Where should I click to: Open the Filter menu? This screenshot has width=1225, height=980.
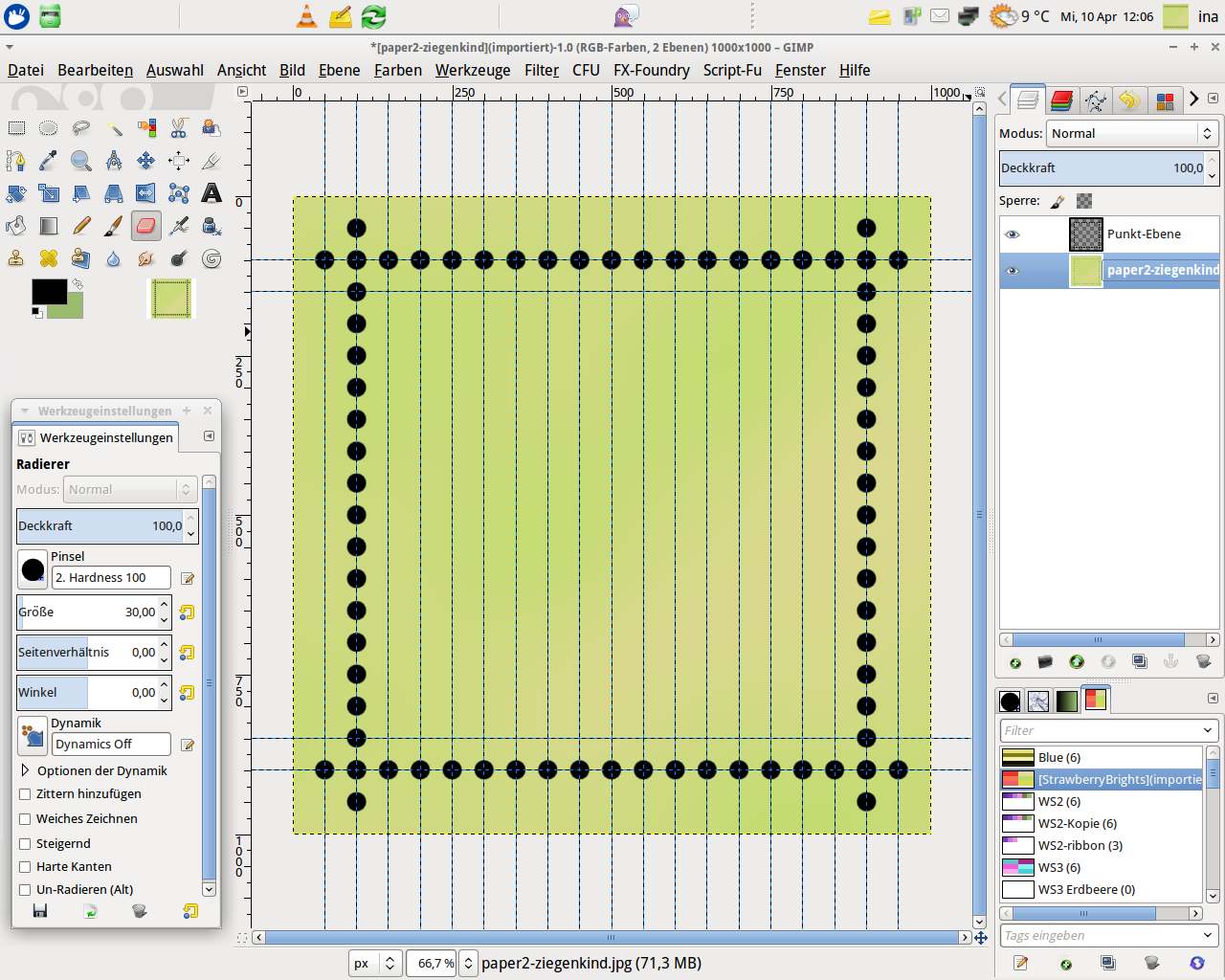541,70
